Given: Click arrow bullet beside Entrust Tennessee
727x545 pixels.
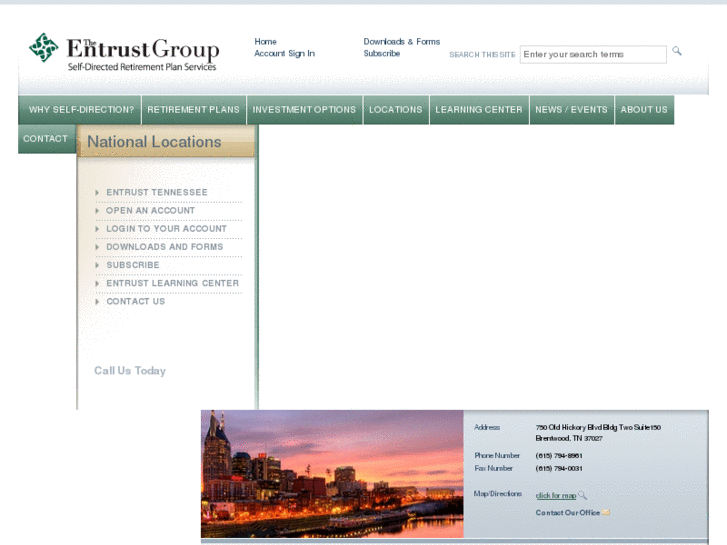Looking at the screenshot, I should (x=97, y=192).
